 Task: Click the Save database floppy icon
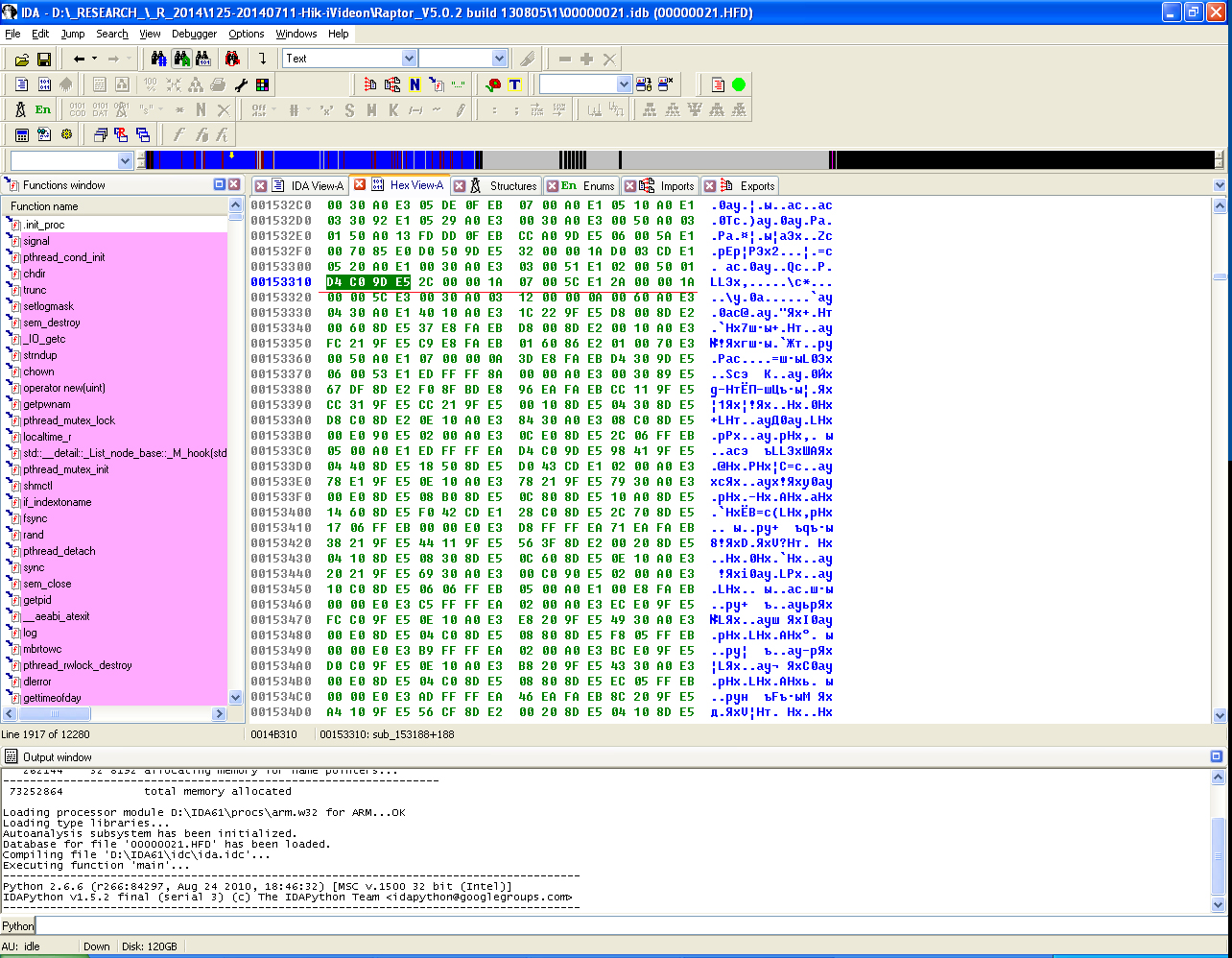(x=43, y=60)
